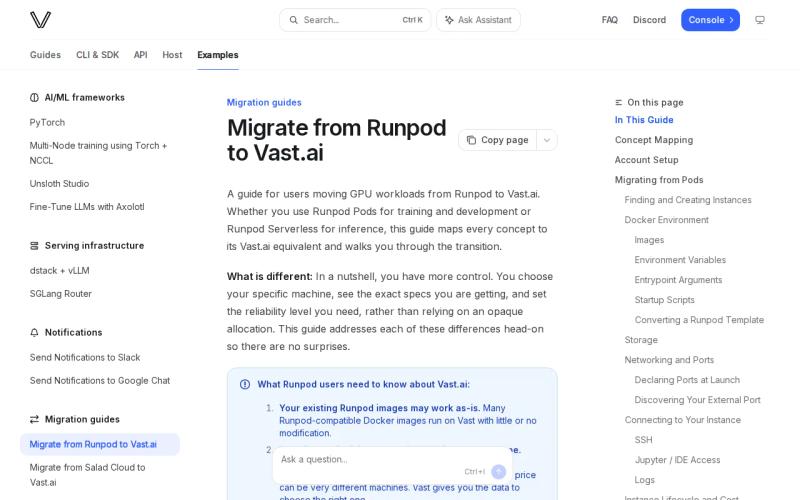Expand the Copy page dropdown arrow
This screenshot has width=800, height=500.
point(546,140)
